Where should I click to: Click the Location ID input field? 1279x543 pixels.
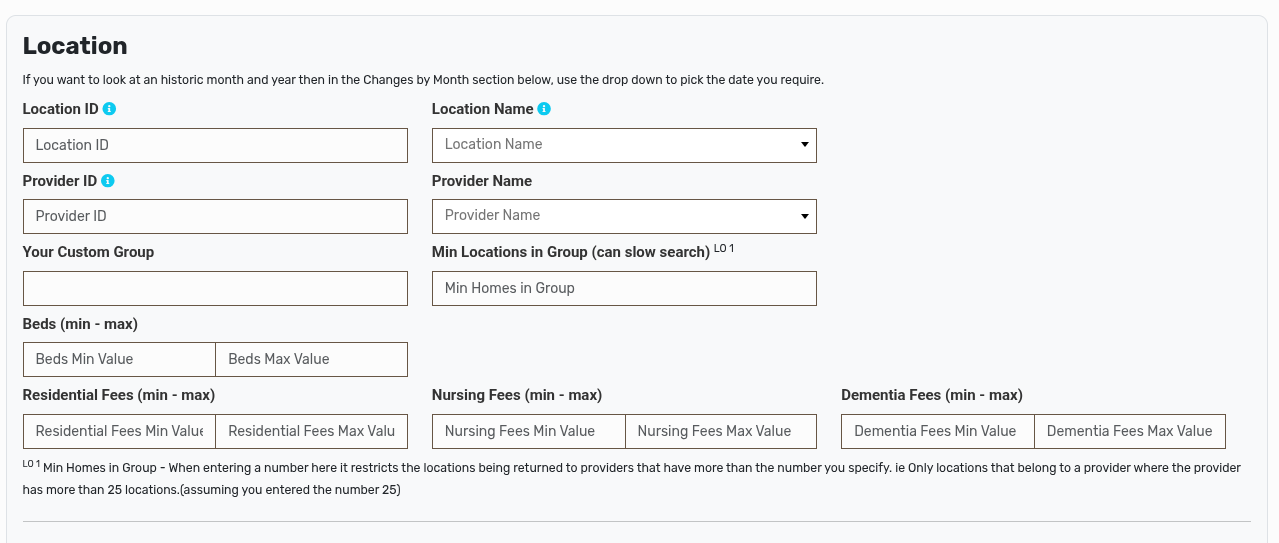click(215, 145)
